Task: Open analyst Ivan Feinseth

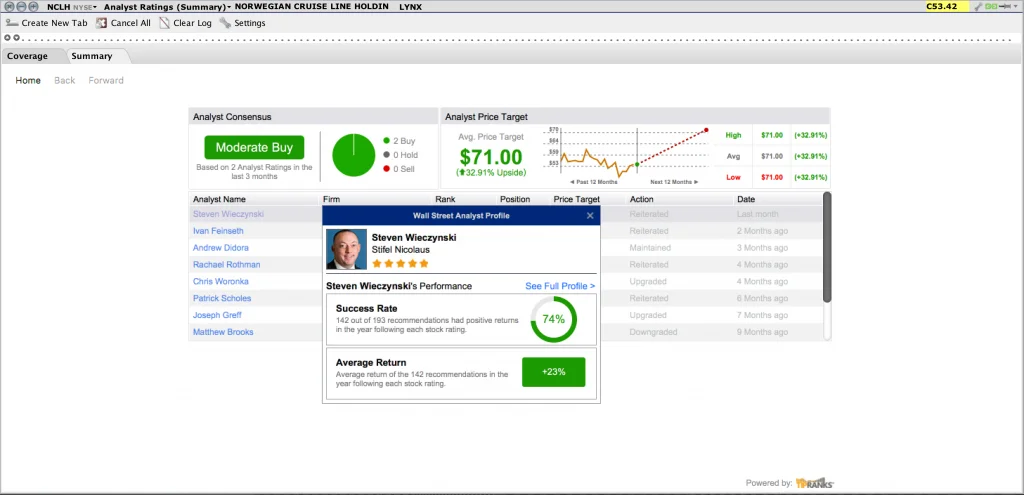Action: point(218,231)
